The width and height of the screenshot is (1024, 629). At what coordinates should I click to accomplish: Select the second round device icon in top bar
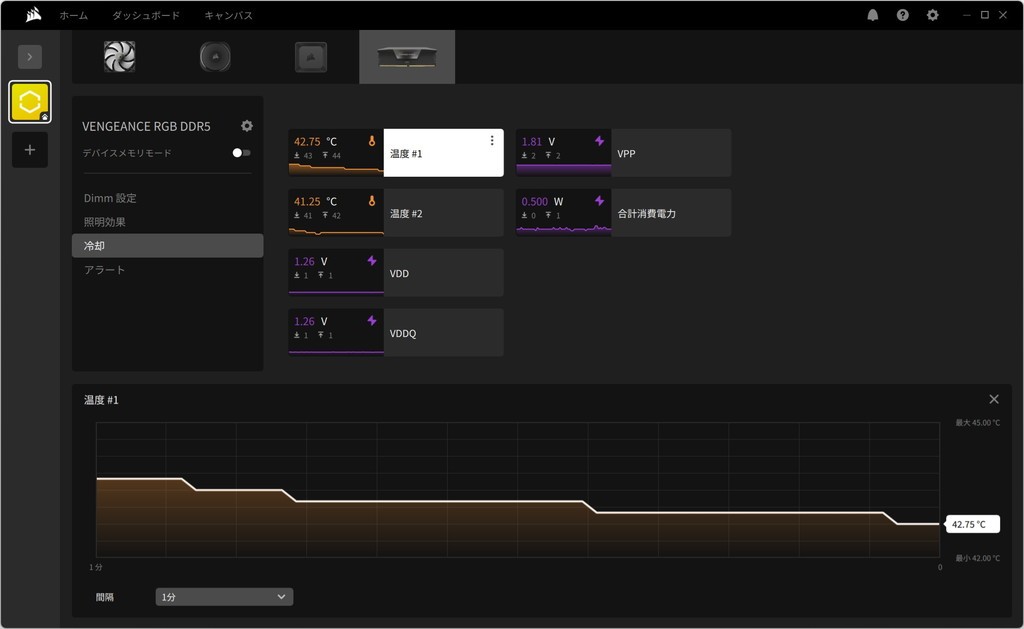(x=215, y=57)
